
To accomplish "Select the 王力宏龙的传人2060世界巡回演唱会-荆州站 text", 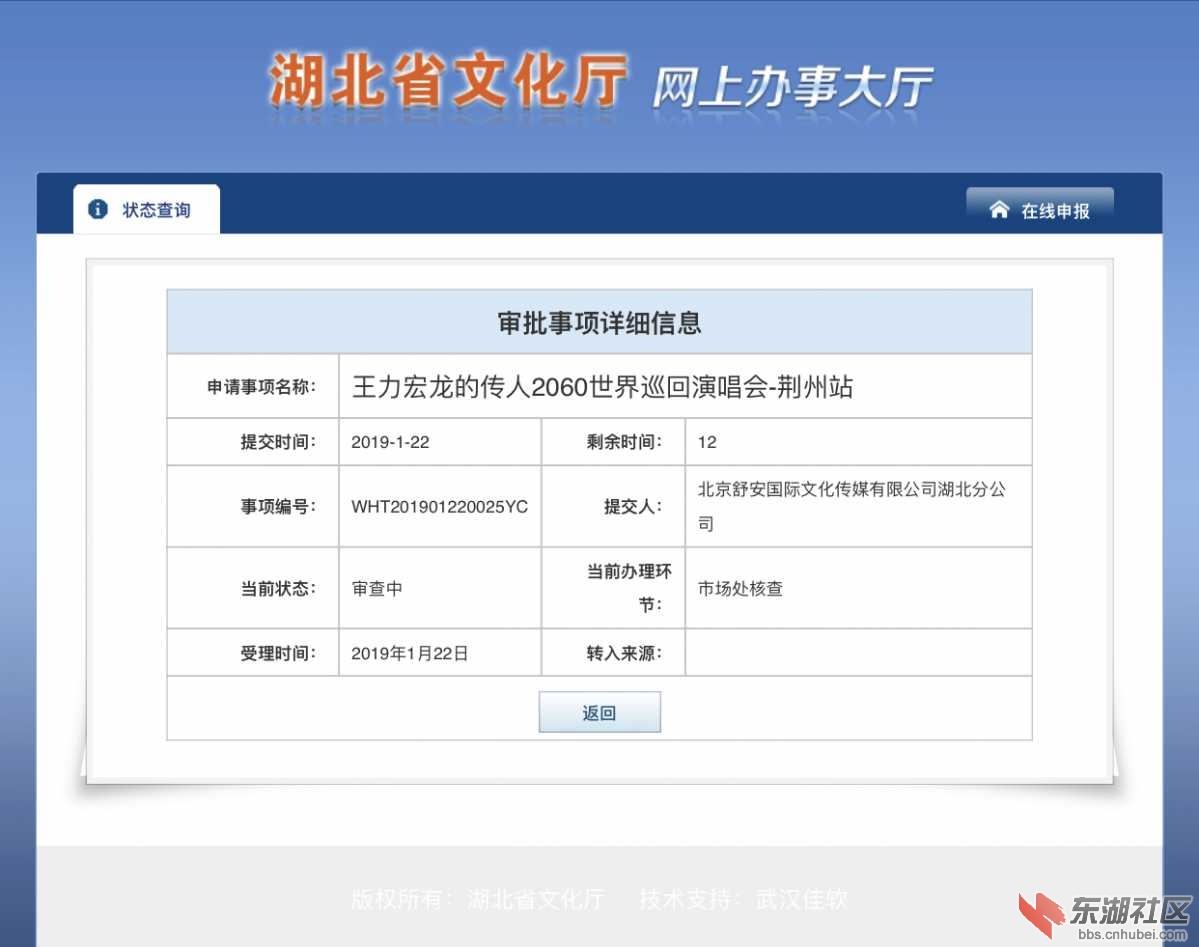I will pyautogui.click(x=603, y=387).
